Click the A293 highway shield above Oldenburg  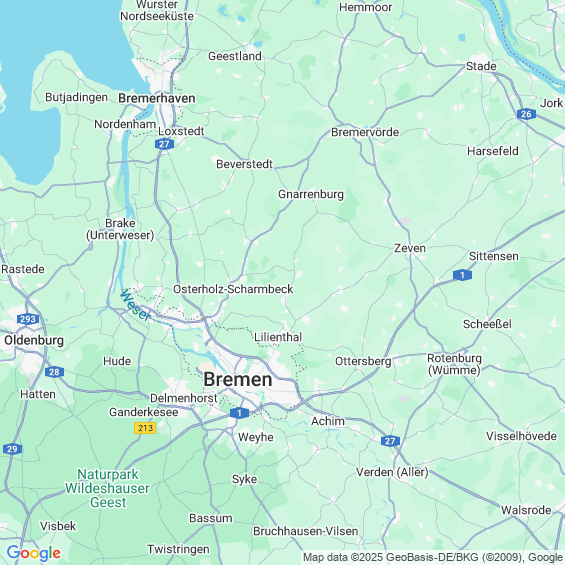point(28,319)
